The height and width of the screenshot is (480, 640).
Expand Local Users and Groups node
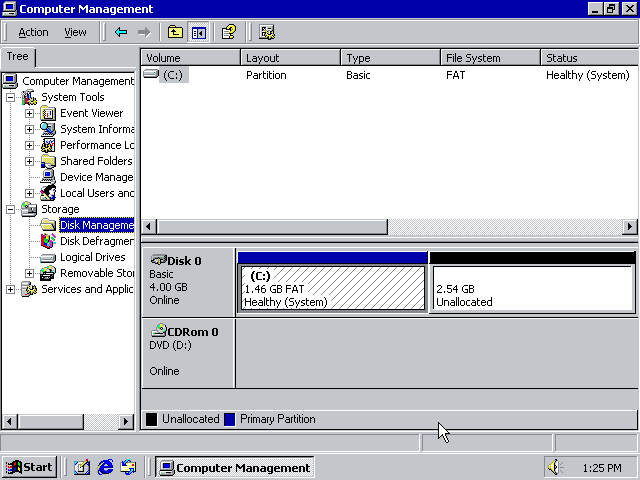(29, 193)
